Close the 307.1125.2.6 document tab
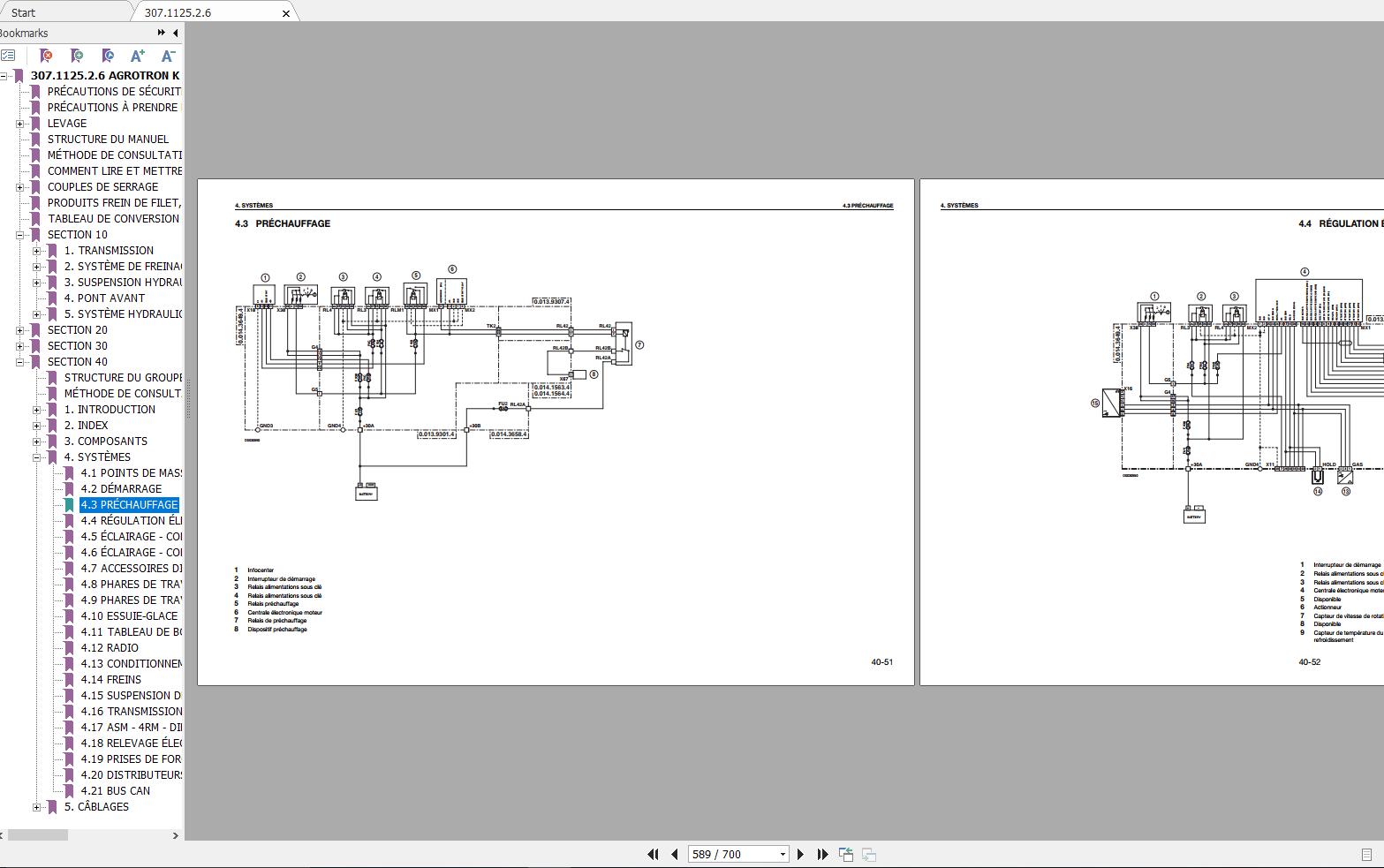The image size is (1384, 868). point(285,13)
